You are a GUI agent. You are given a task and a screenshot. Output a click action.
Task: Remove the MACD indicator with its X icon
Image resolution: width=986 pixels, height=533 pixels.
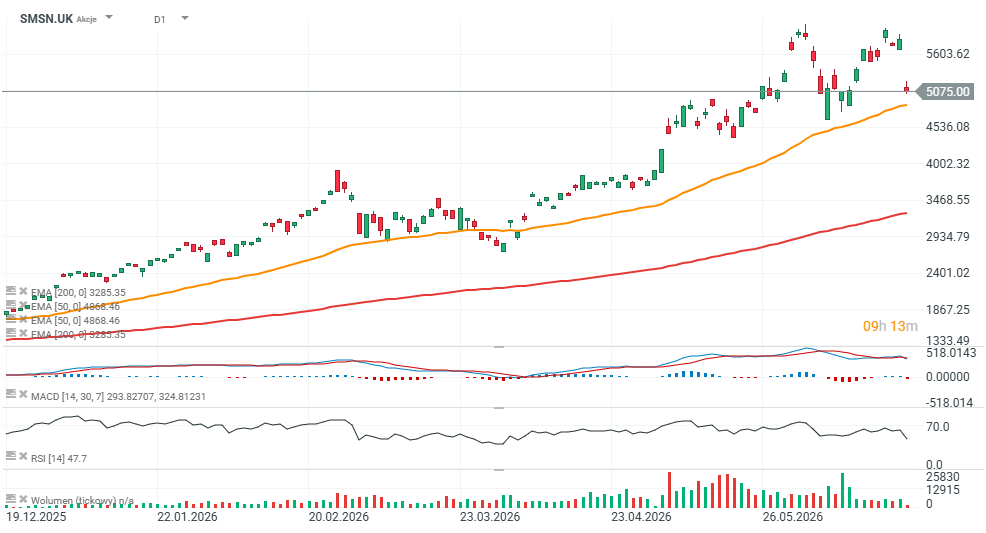pyautogui.click(x=23, y=394)
